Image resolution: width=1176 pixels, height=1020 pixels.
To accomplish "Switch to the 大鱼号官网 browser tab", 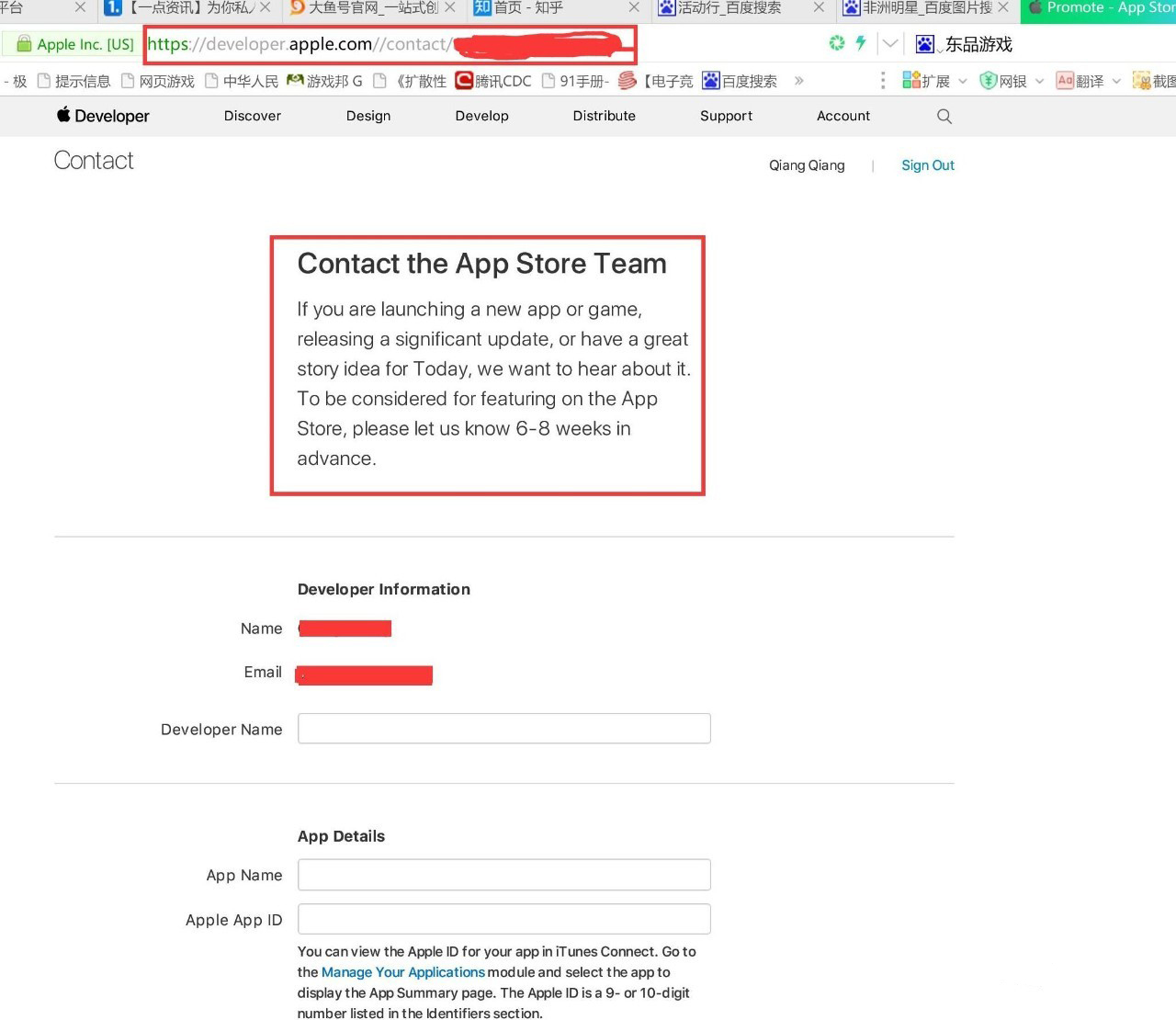I will 372,8.
